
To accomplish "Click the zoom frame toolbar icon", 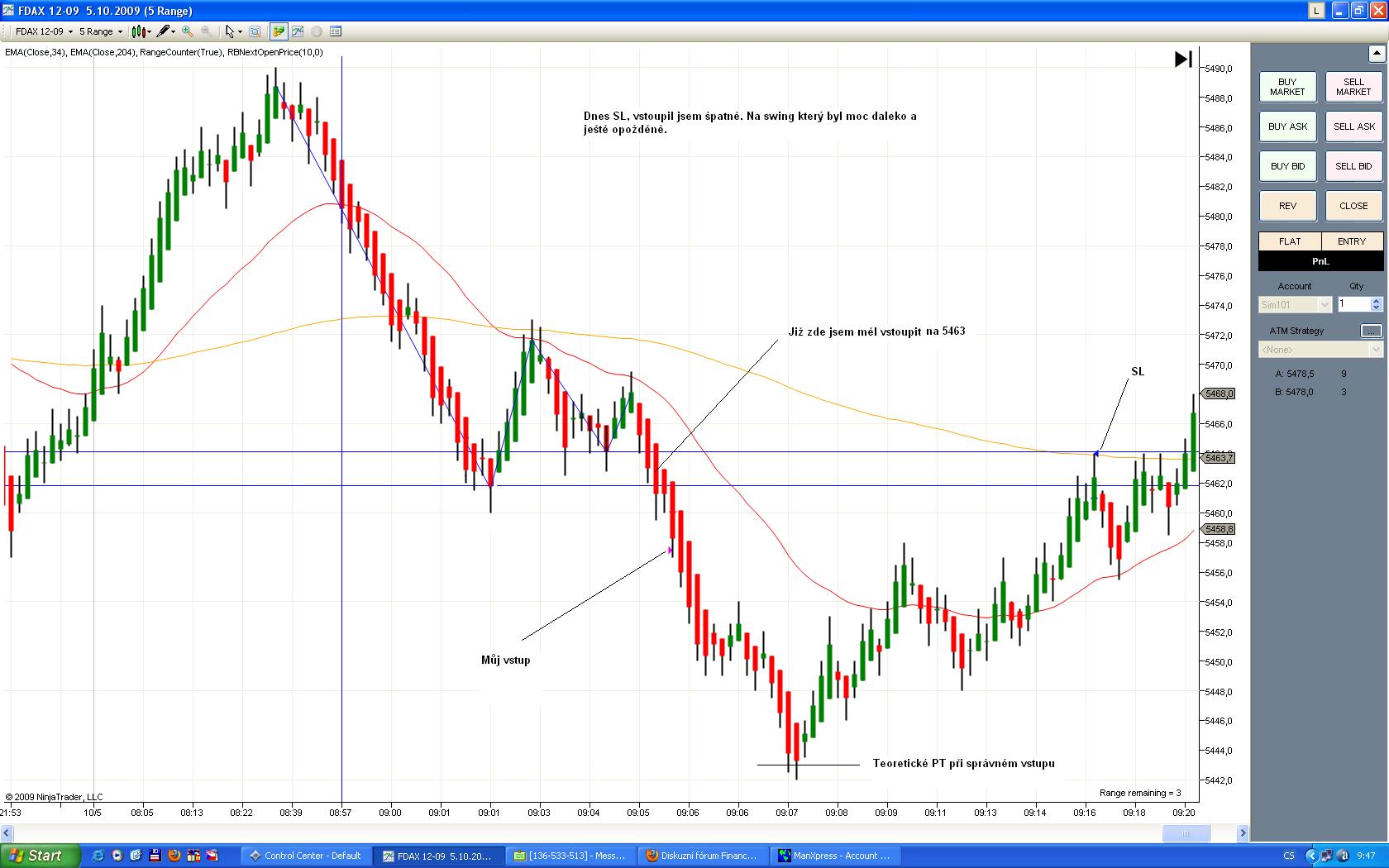I will click(255, 31).
